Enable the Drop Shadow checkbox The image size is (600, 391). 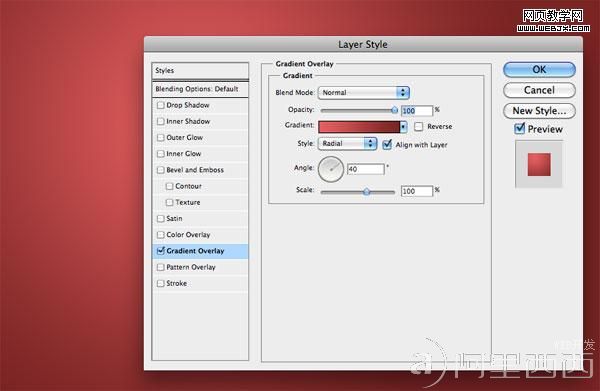(161, 105)
